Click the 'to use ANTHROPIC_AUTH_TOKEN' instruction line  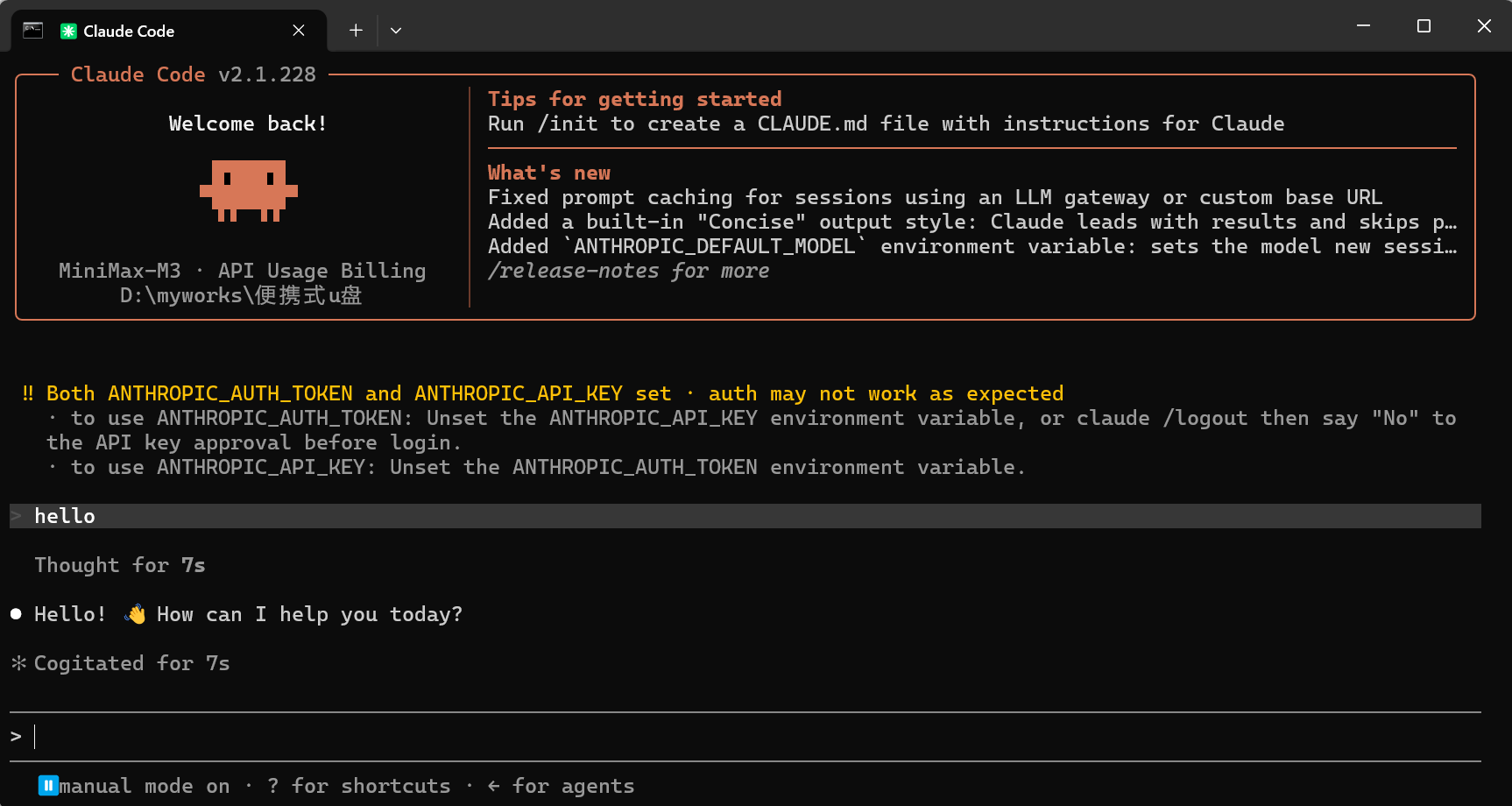[752, 430]
